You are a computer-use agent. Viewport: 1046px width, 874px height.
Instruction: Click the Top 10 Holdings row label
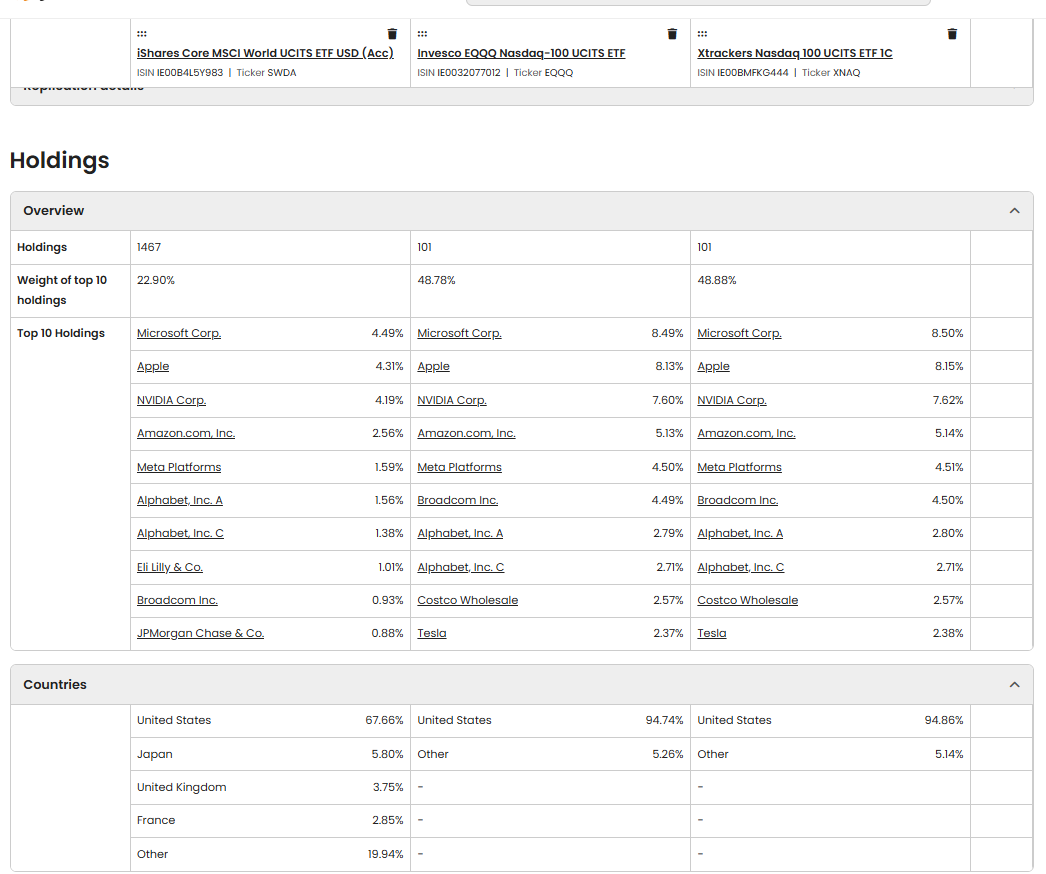click(61, 334)
